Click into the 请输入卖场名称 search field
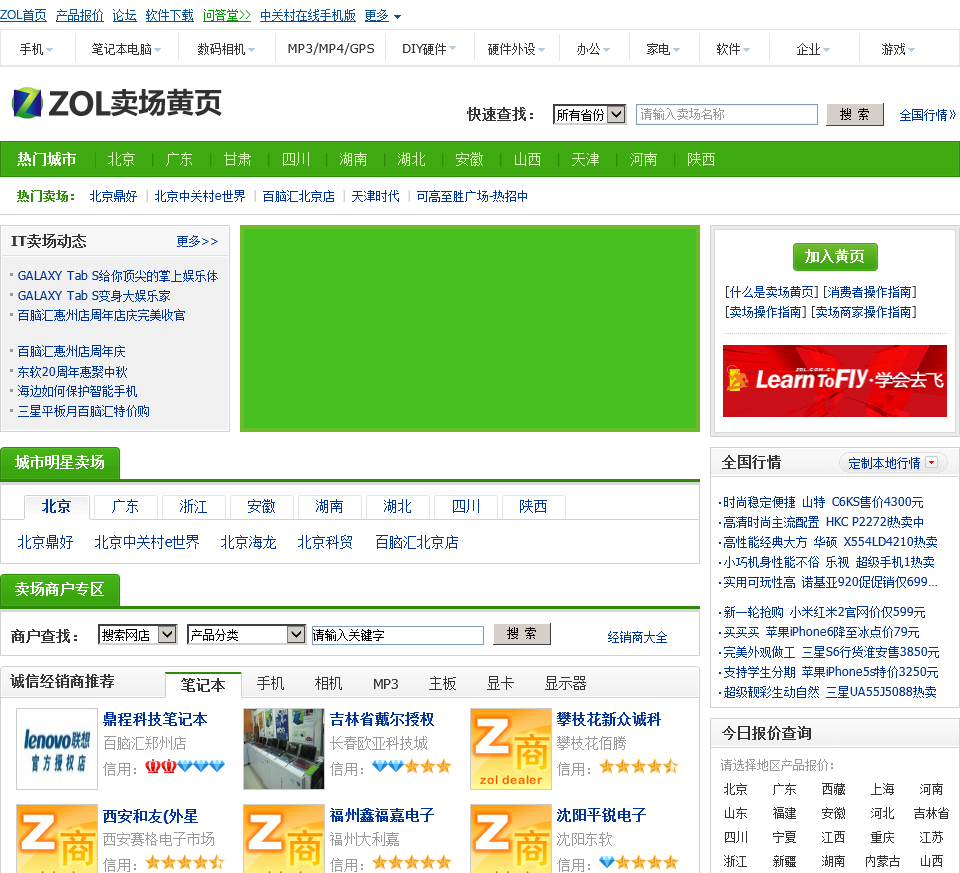The image size is (960, 873). point(727,114)
